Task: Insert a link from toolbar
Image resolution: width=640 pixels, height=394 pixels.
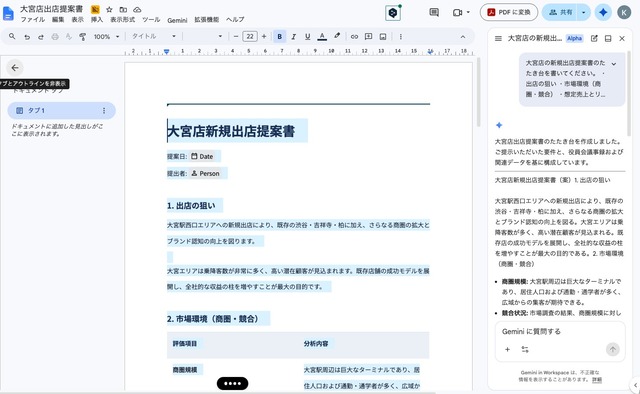Action: (x=354, y=37)
